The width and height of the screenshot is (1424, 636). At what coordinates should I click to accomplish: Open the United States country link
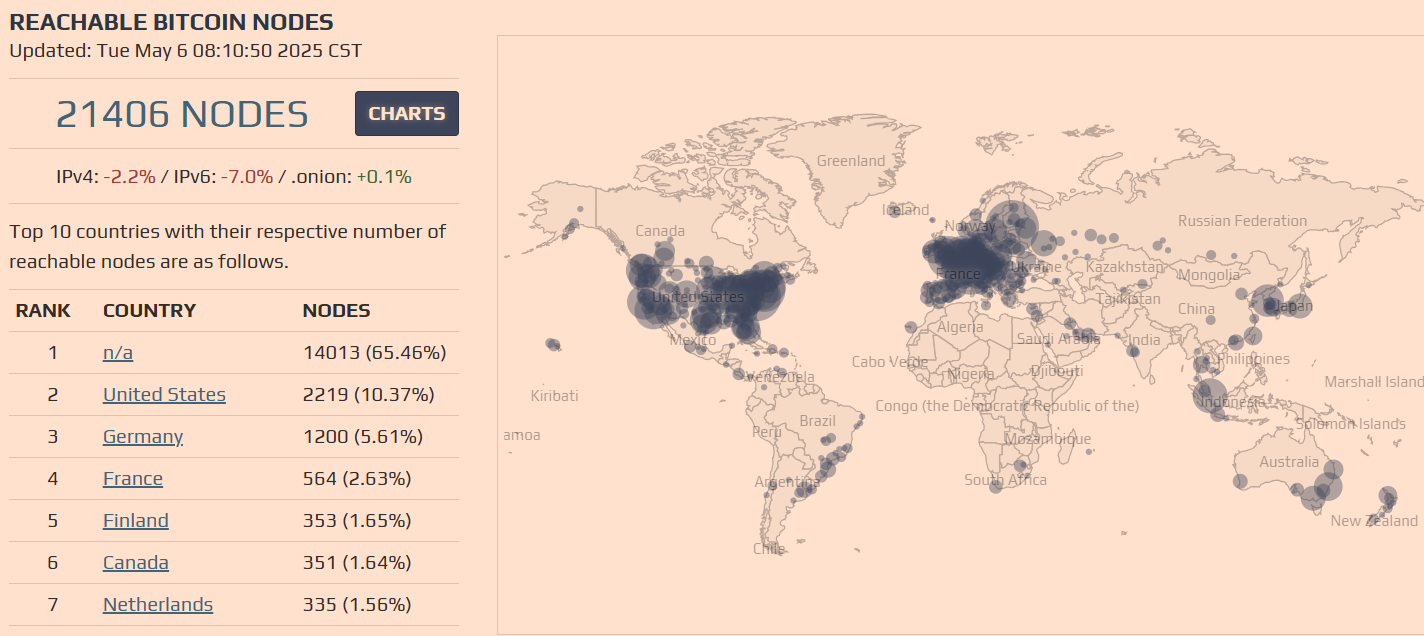click(x=164, y=395)
